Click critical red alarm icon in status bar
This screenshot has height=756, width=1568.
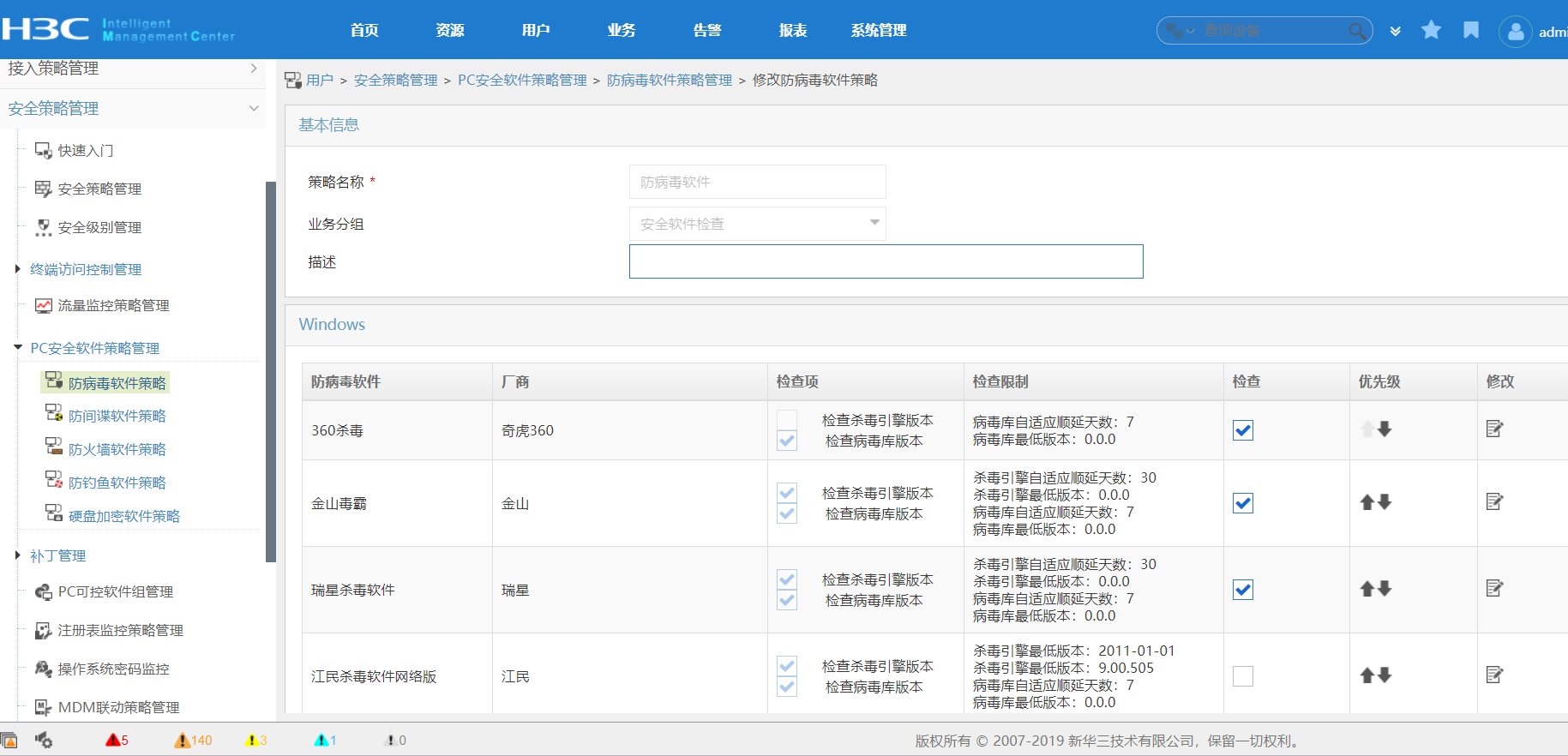(x=112, y=740)
